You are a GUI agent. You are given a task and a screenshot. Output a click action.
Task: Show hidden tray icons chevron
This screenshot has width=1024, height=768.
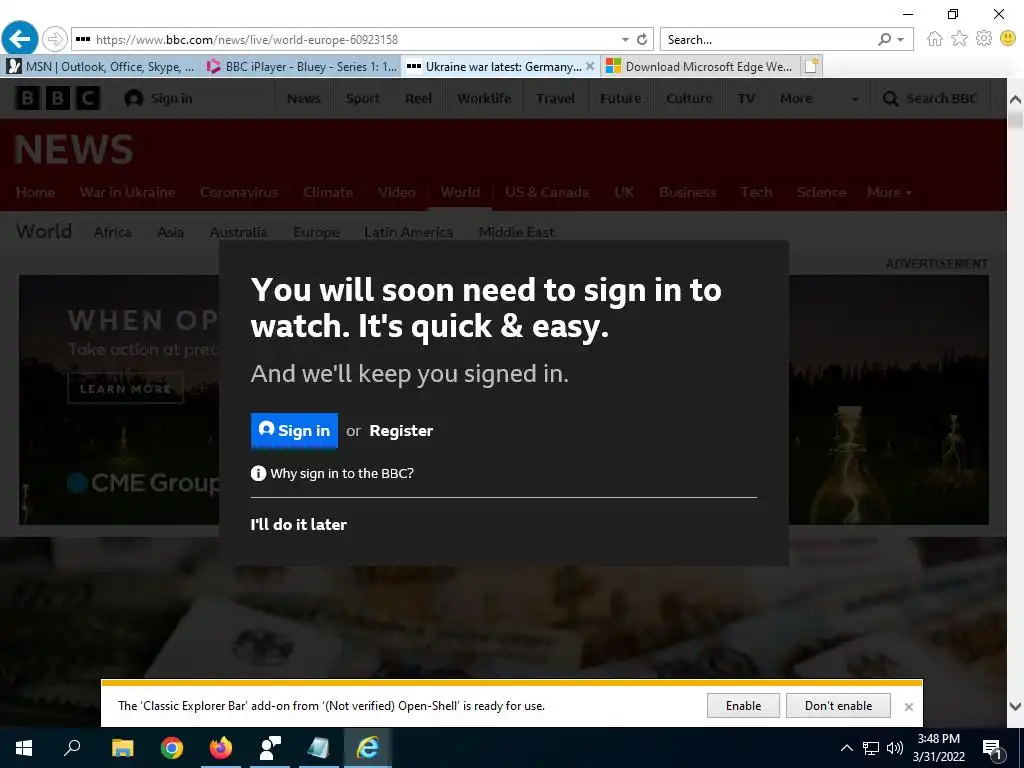pos(846,748)
